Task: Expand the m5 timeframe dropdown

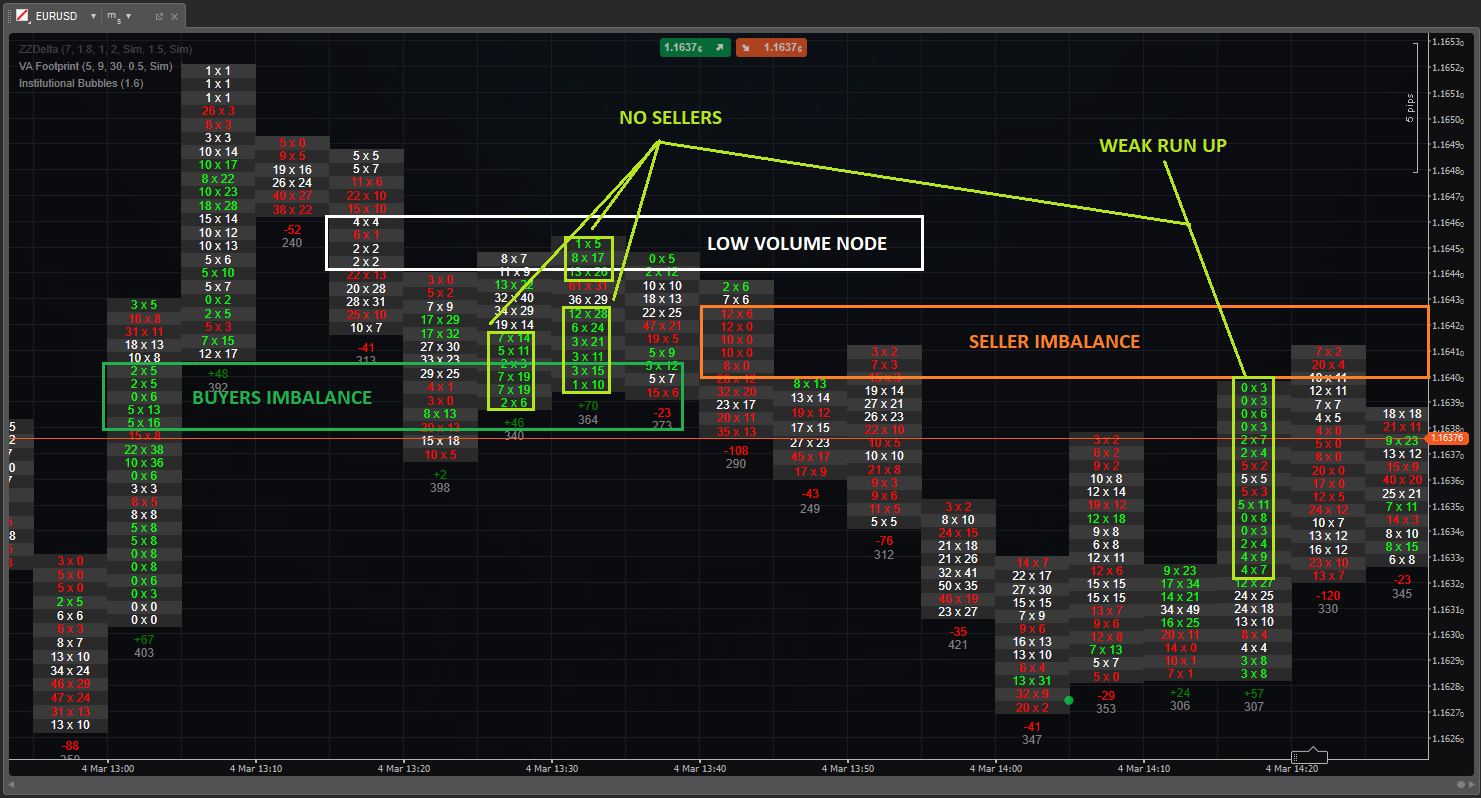Action: pyautogui.click(x=128, y=17)
